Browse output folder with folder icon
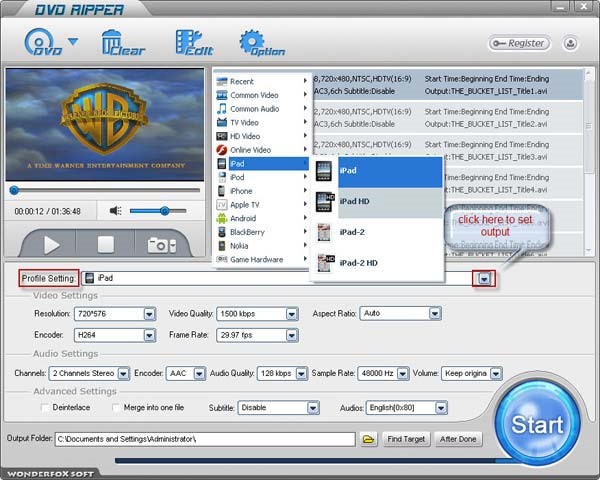600x480 pixels. coord(368,439)
